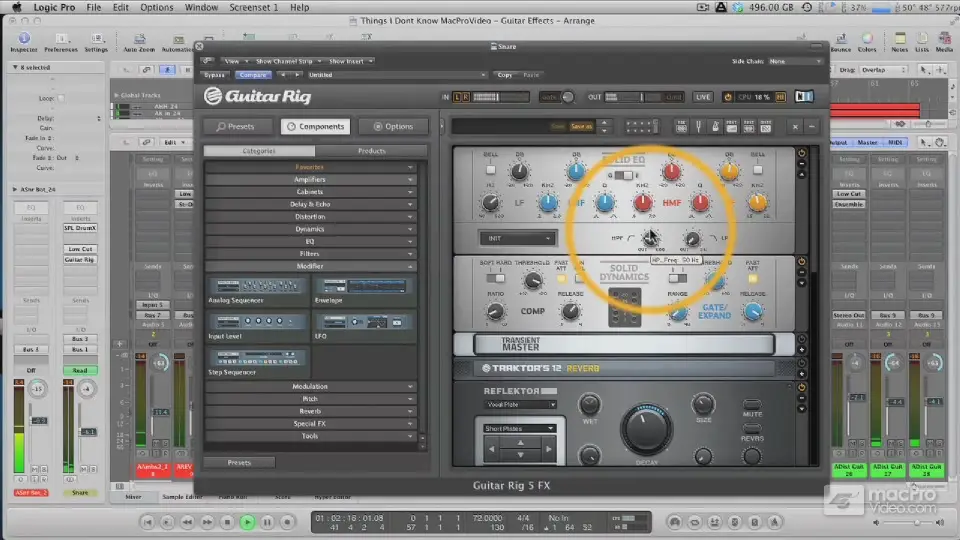
Task: Expand the Distortion category
Action: [x=310, y=217]
